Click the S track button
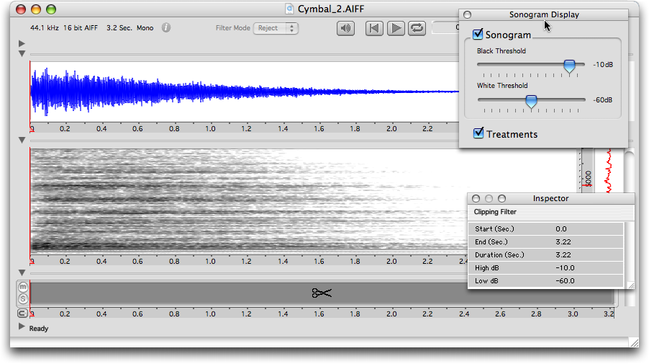Screen dimensions: 649x364 point(23,299)
